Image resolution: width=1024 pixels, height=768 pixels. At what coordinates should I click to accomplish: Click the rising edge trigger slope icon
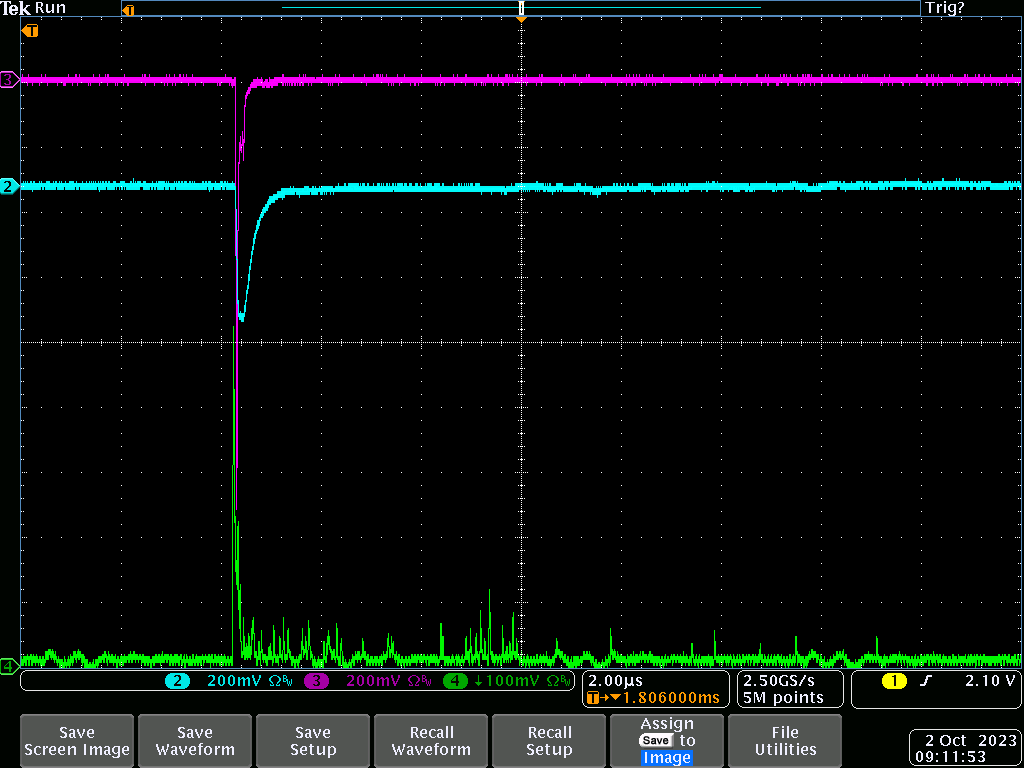pyautogui.click(x=926, y=681)
